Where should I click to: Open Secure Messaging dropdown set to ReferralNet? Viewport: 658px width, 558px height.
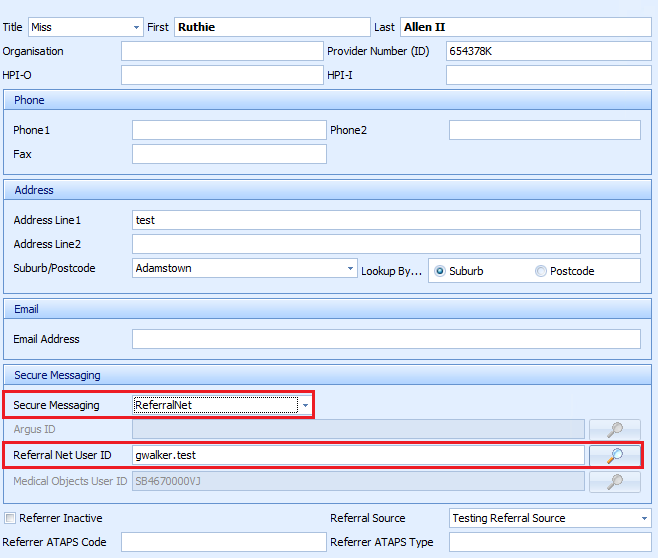click(x=306, y=405)
